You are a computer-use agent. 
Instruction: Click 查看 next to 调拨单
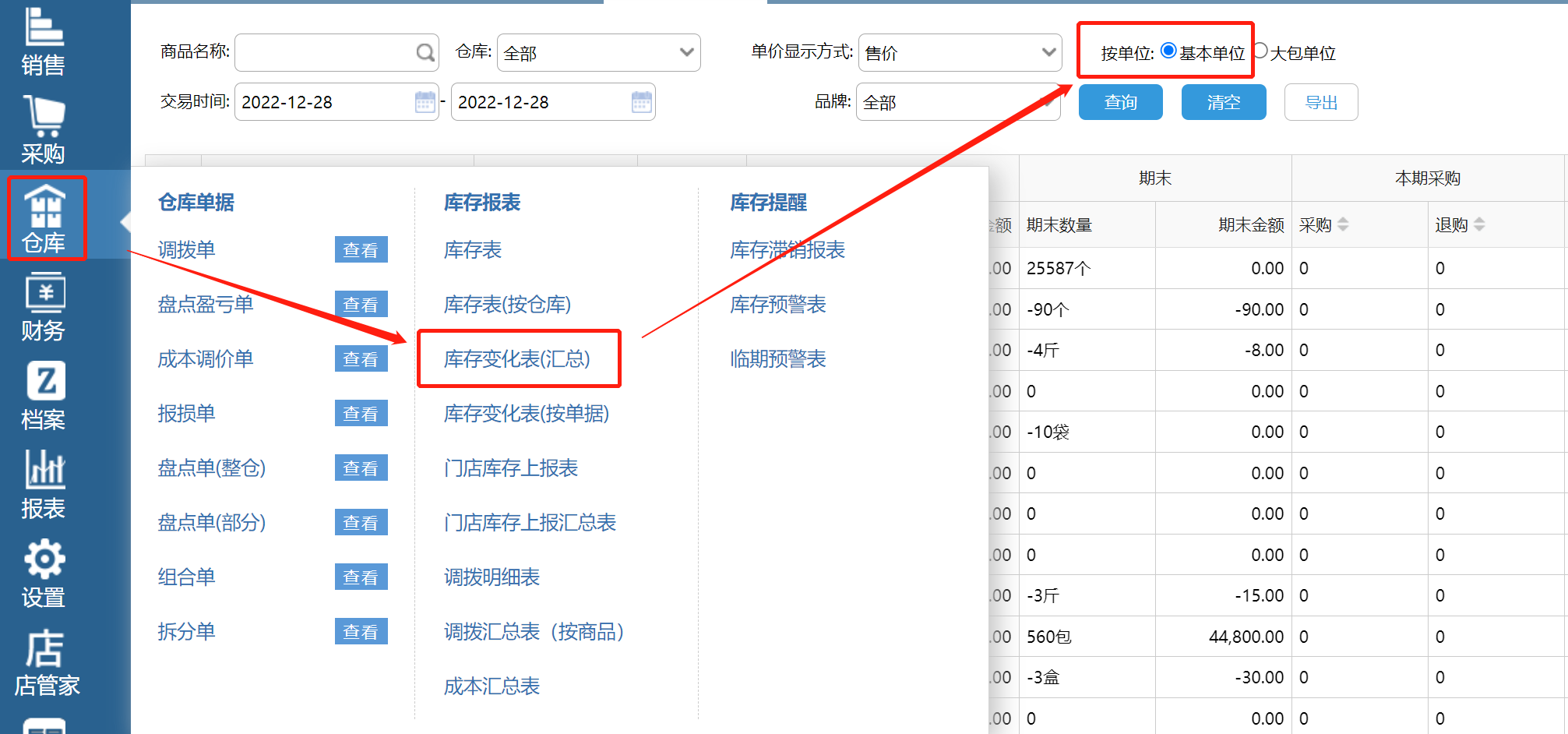pyautogui.click(x=361, y=250)
